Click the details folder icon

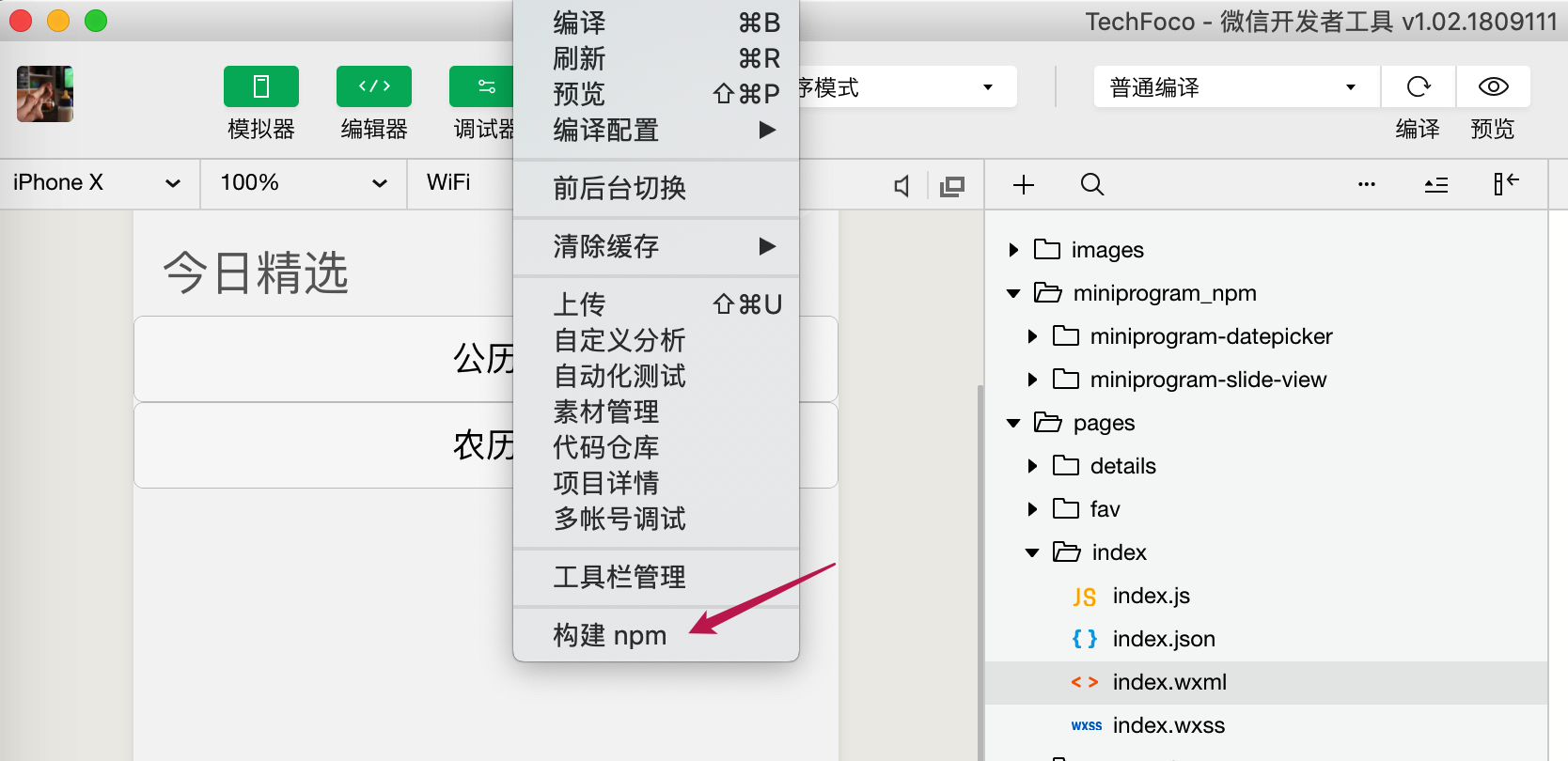coord(1066,465)
